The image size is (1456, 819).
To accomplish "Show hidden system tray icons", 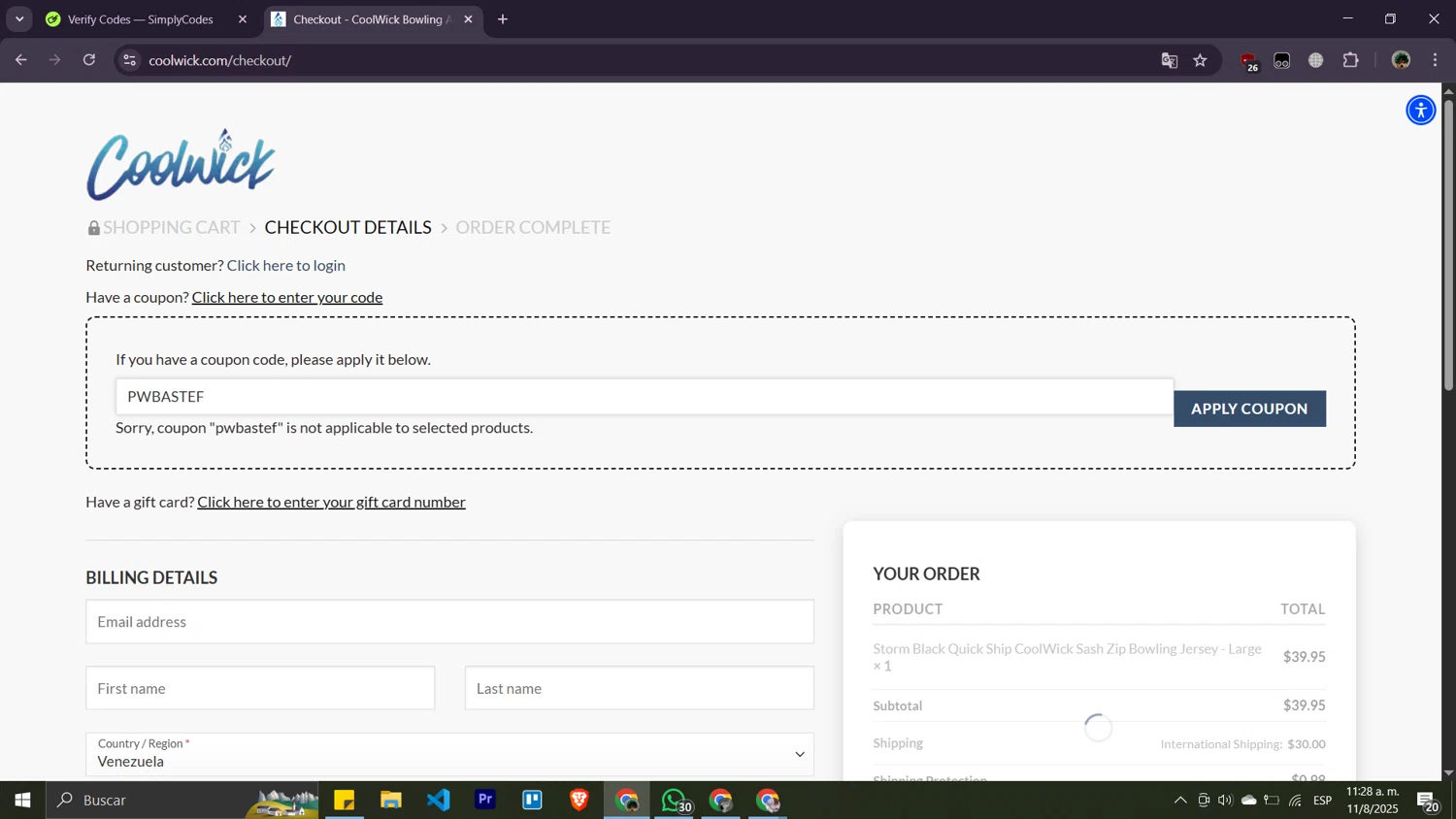I will tap(1180, 801).
